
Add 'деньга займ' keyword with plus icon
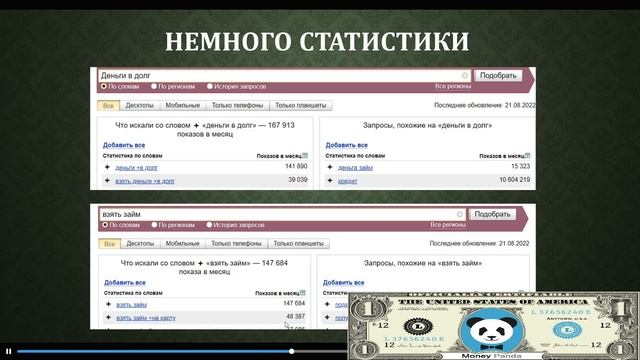tap(330, 167)
